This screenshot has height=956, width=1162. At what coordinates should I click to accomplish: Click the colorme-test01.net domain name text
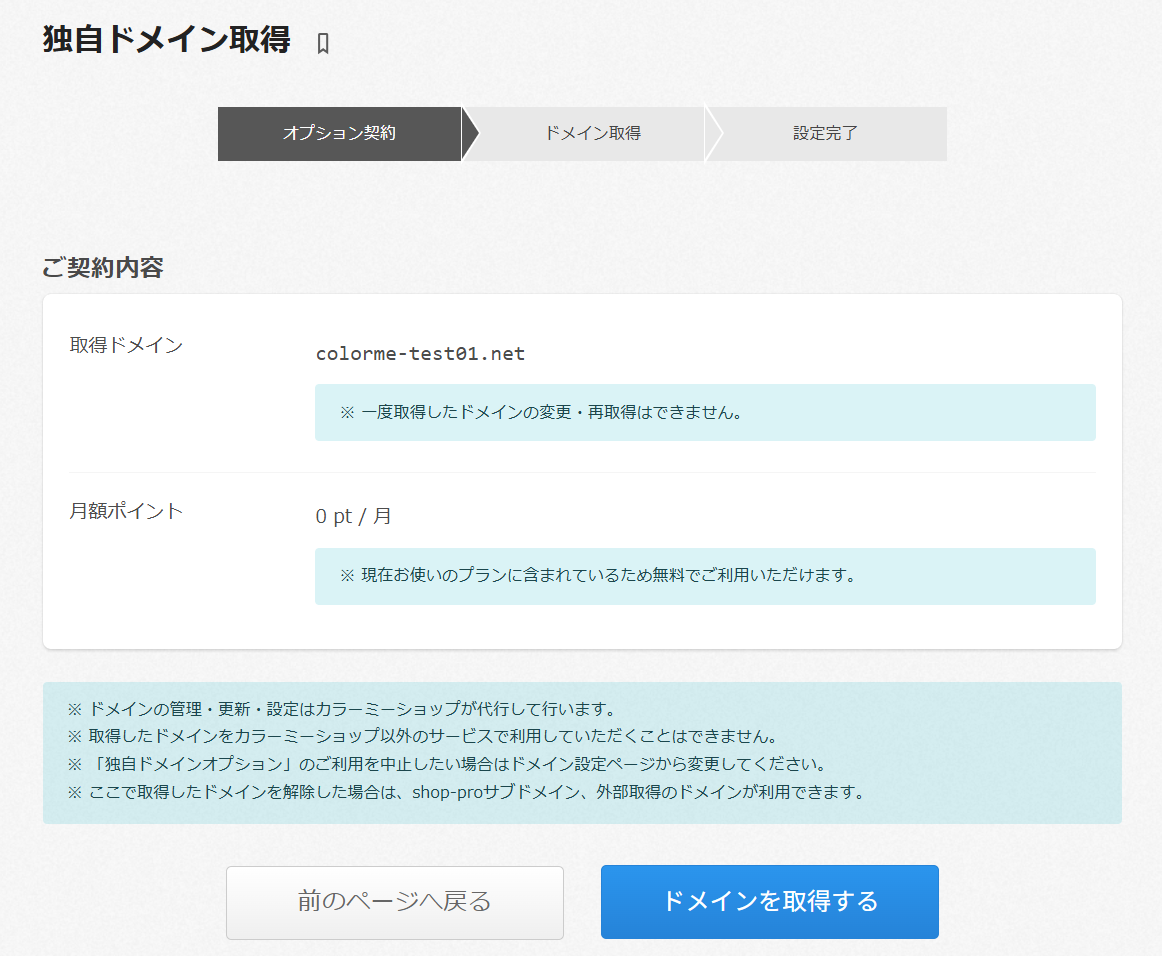point(420,354)
